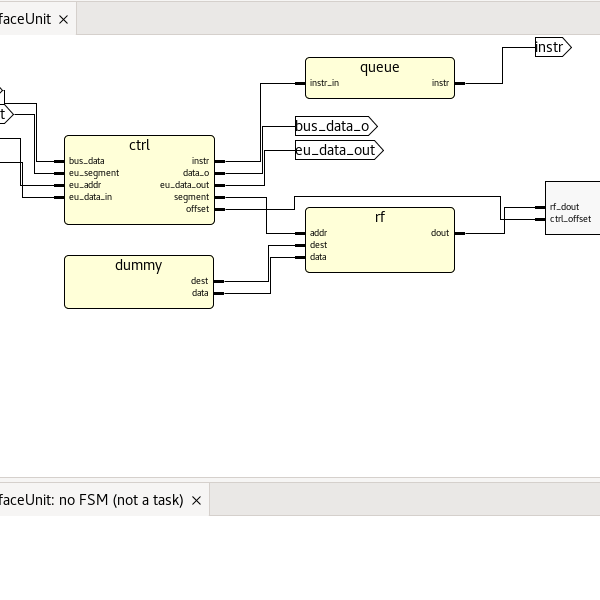600x600 pixels.
Task: Click the instr output port symbol
Action: pyautogui.click(x=552, y=47)
